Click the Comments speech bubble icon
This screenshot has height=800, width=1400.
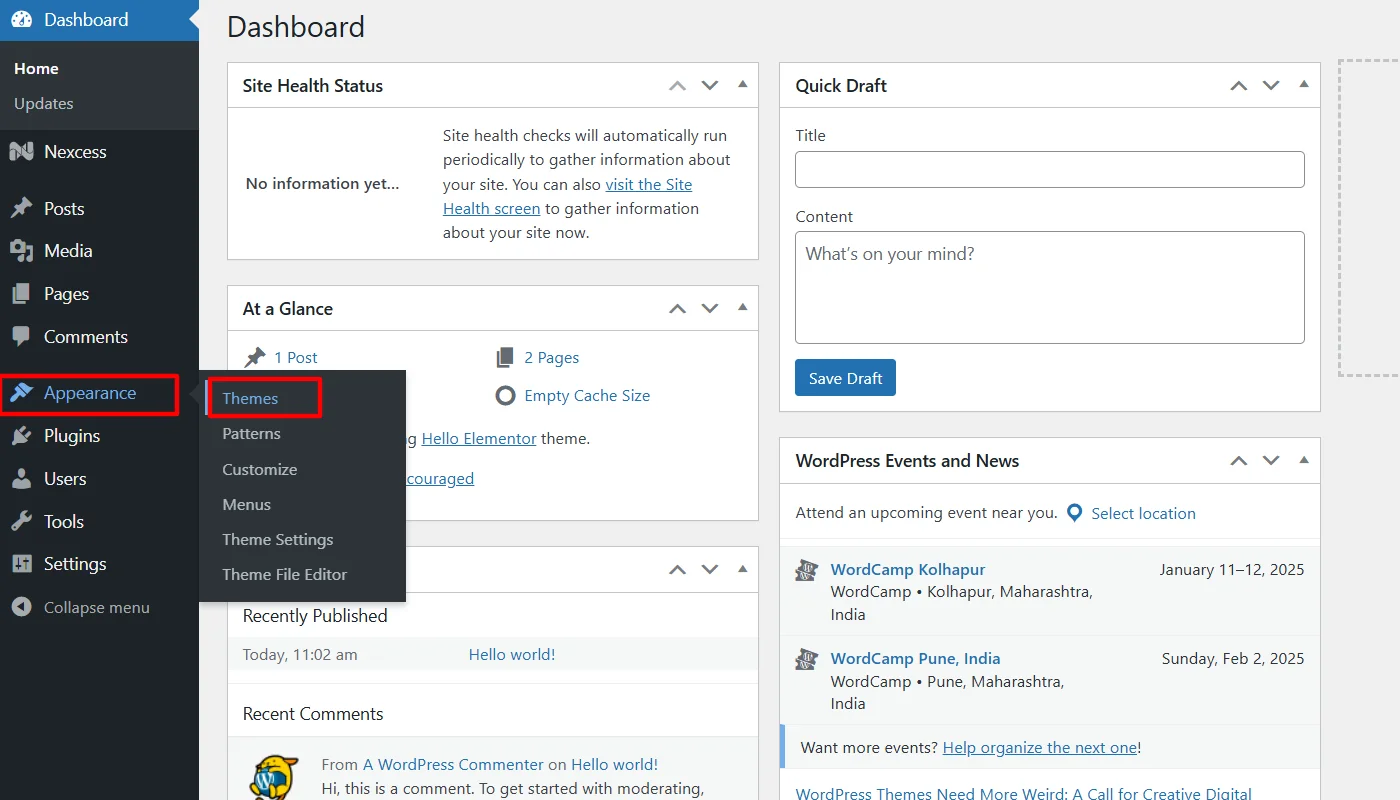coord(21,337)
